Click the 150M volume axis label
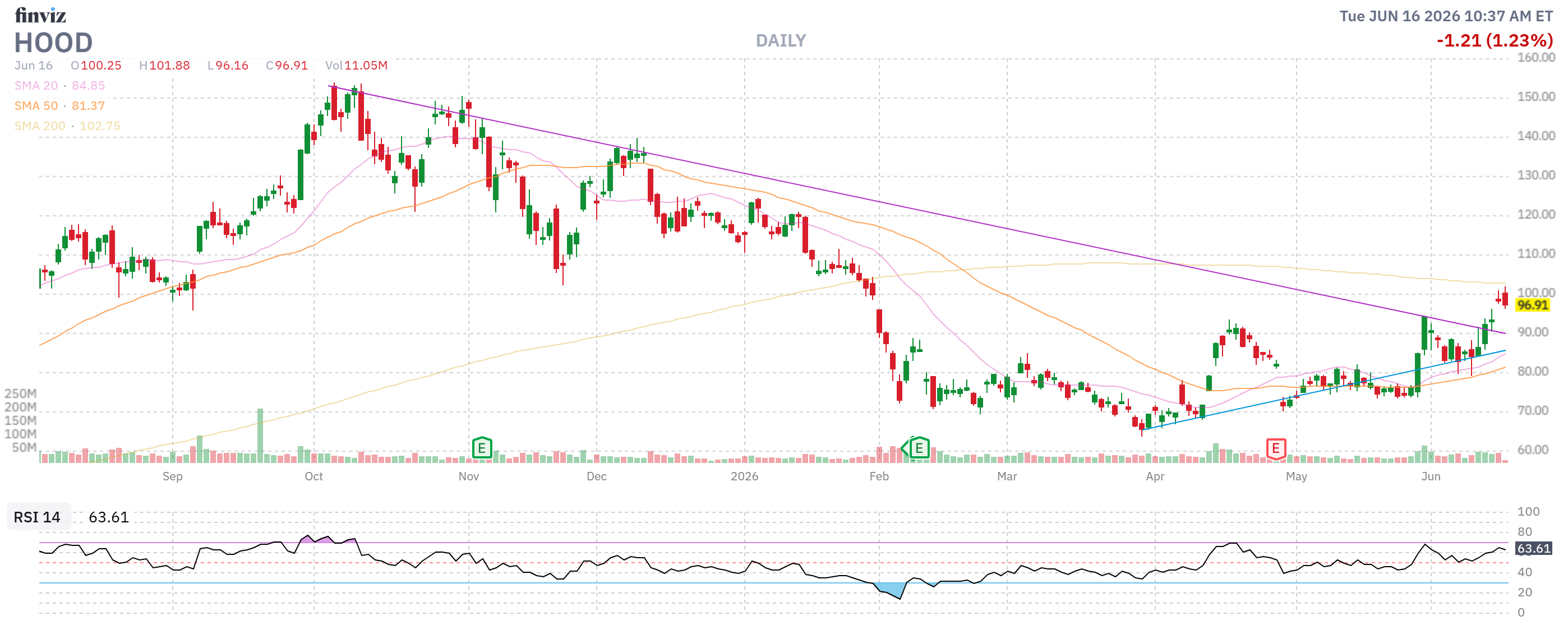Screen dimensions: 1568x630 (21, 421)
